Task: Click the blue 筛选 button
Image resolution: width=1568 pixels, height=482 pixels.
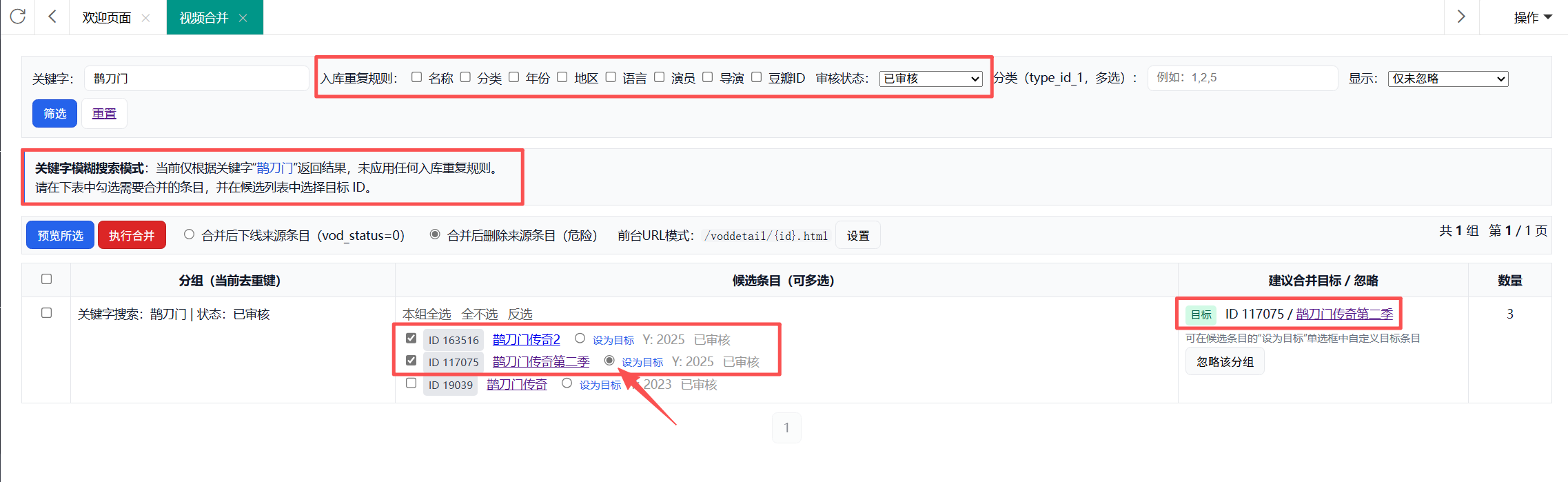Action: tap(54, 114)
